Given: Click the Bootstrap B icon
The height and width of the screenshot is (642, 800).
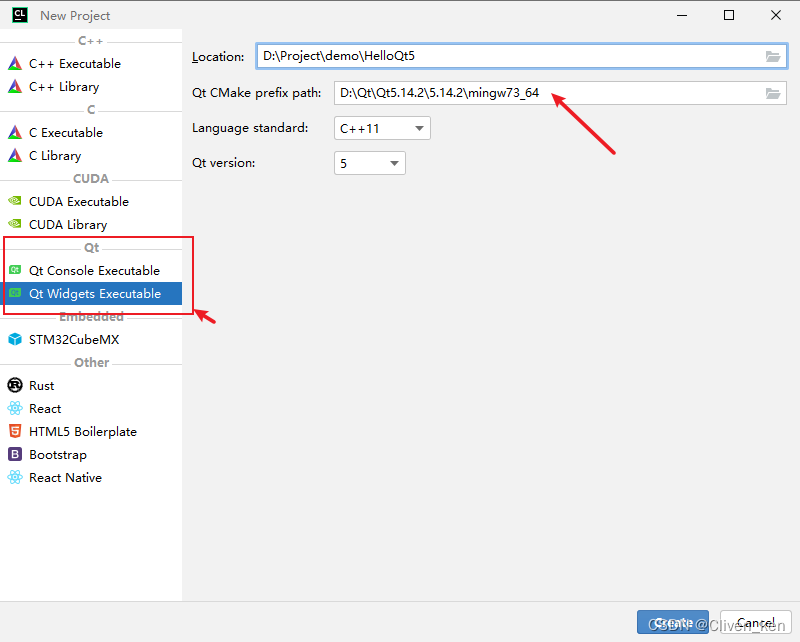Looking at the screenshot, I should [15, 454].
